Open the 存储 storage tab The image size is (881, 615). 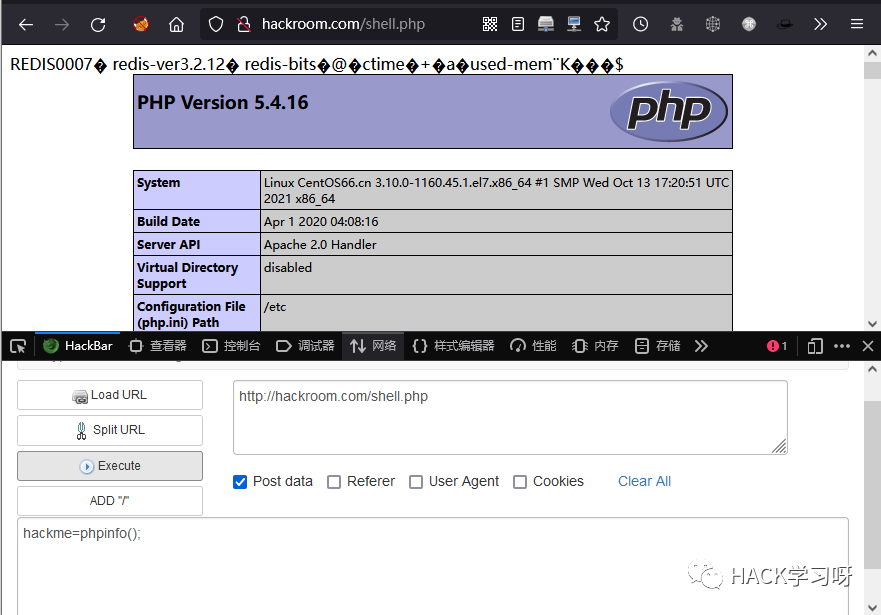tap(657, 346)
